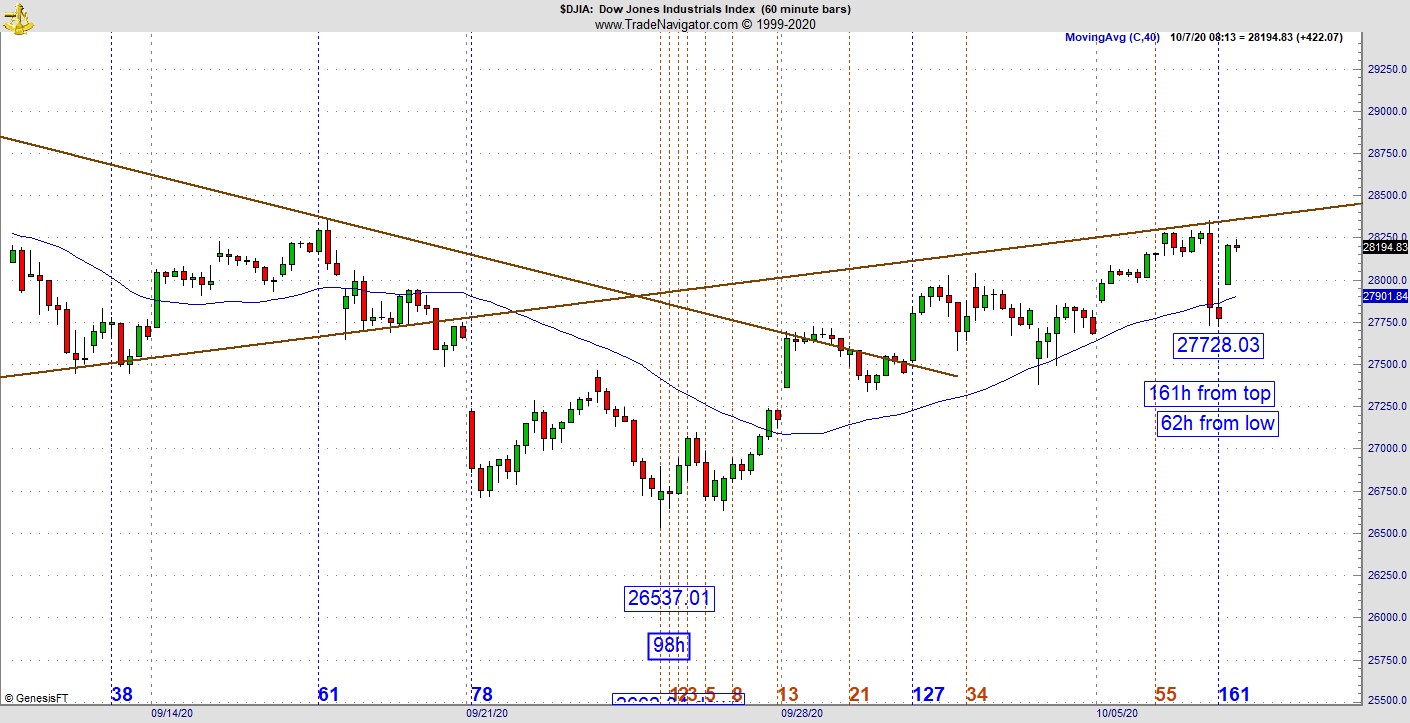Click the 10/05/20 date label

click(x=1119, y=715)
